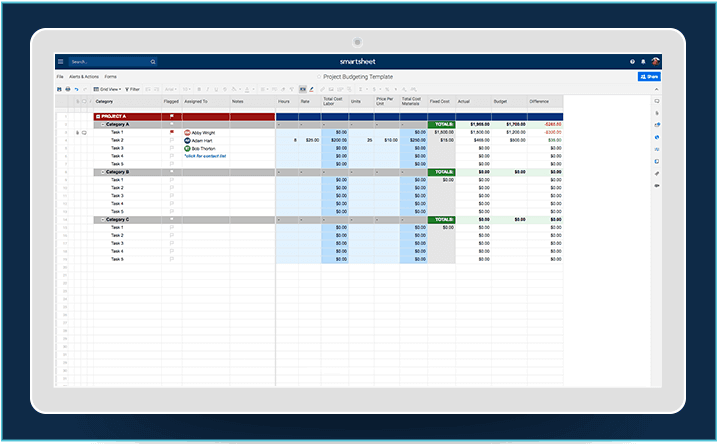This screenshot has height=444, width=718.
Task: Click the undo arrow icon
Action: [76, 89]
